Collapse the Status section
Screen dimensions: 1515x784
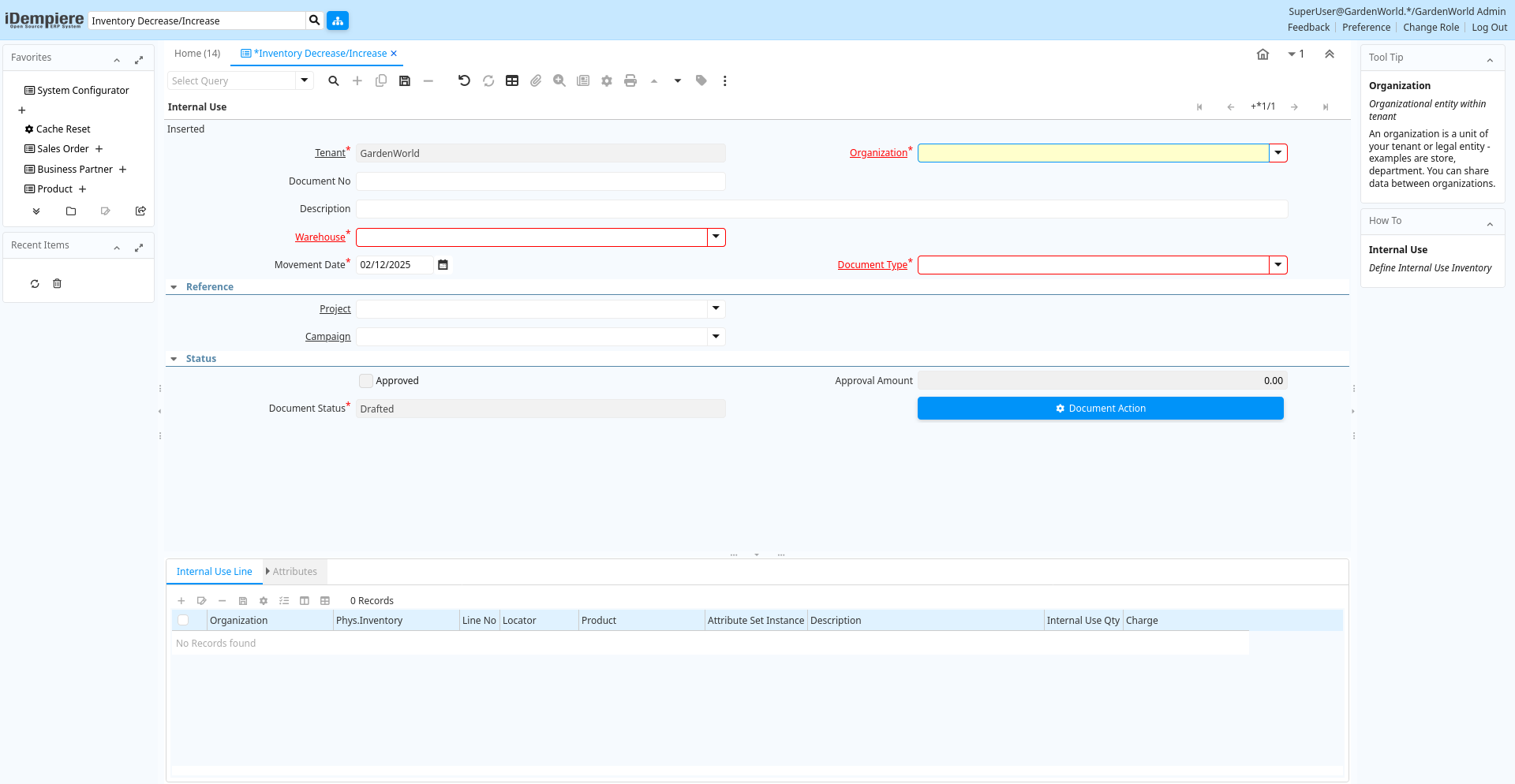pos(174,359)
